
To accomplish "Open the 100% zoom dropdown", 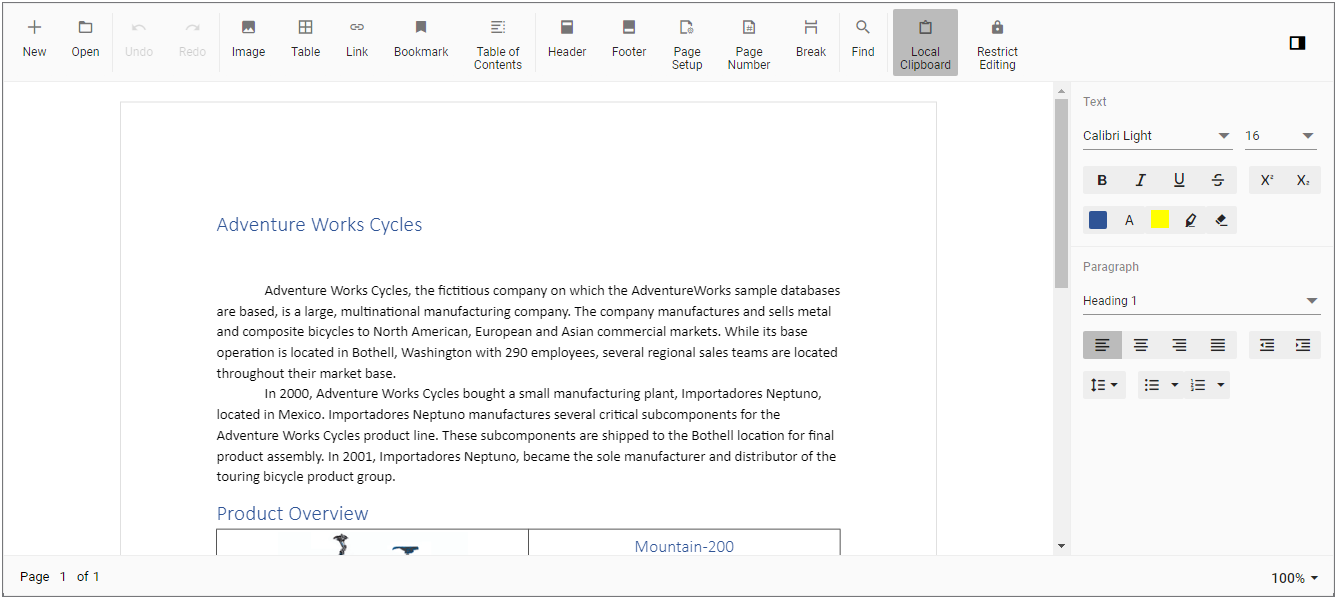I will [1294, 578].
